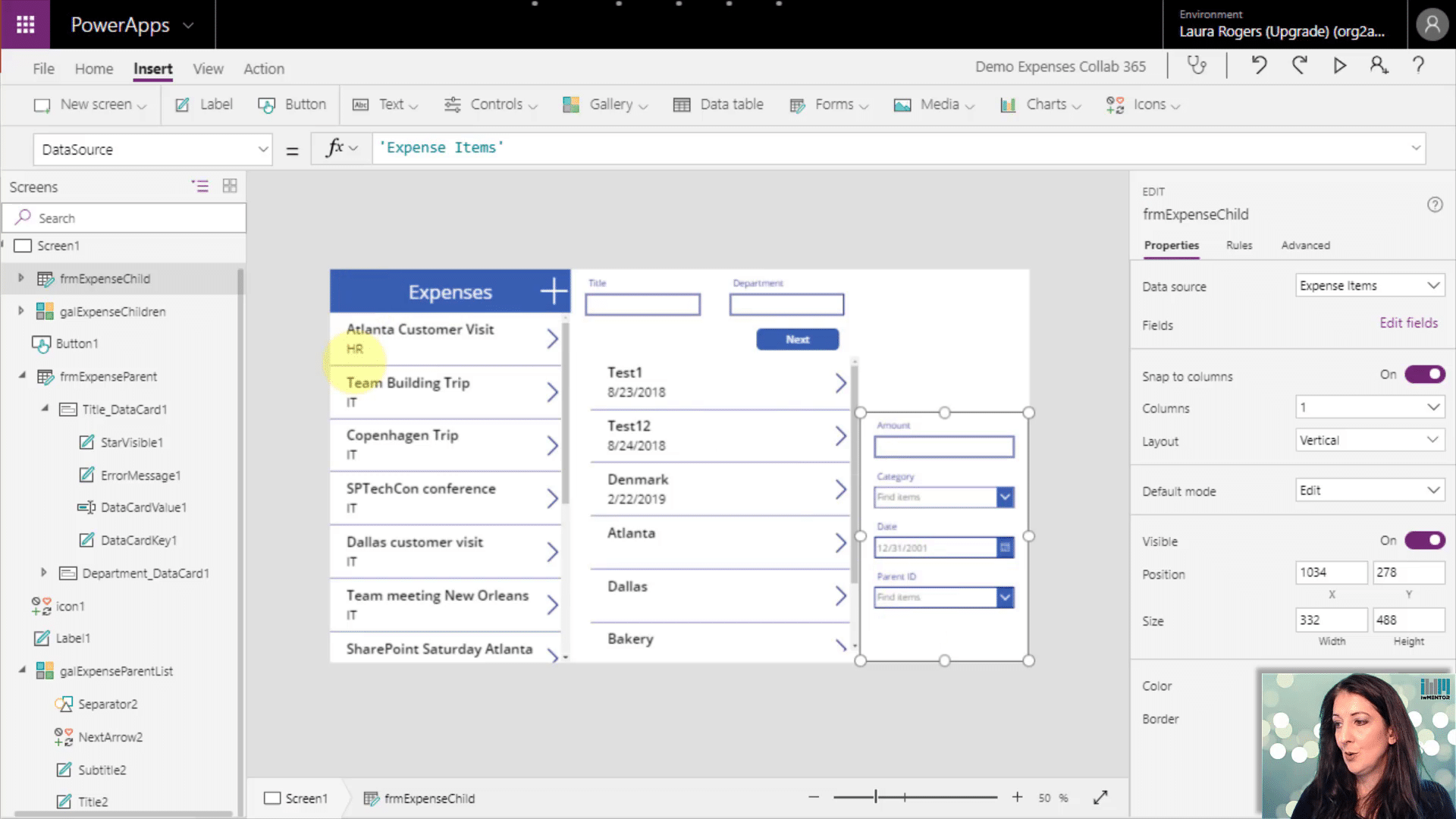The image size is (1456, 819).
Task: Click fit to window expand icon
Action: click(1100, 797)
